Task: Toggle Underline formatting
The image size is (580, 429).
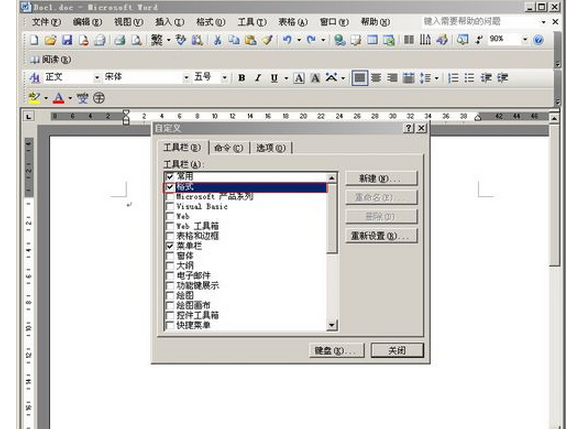Action: click(274, 78)
